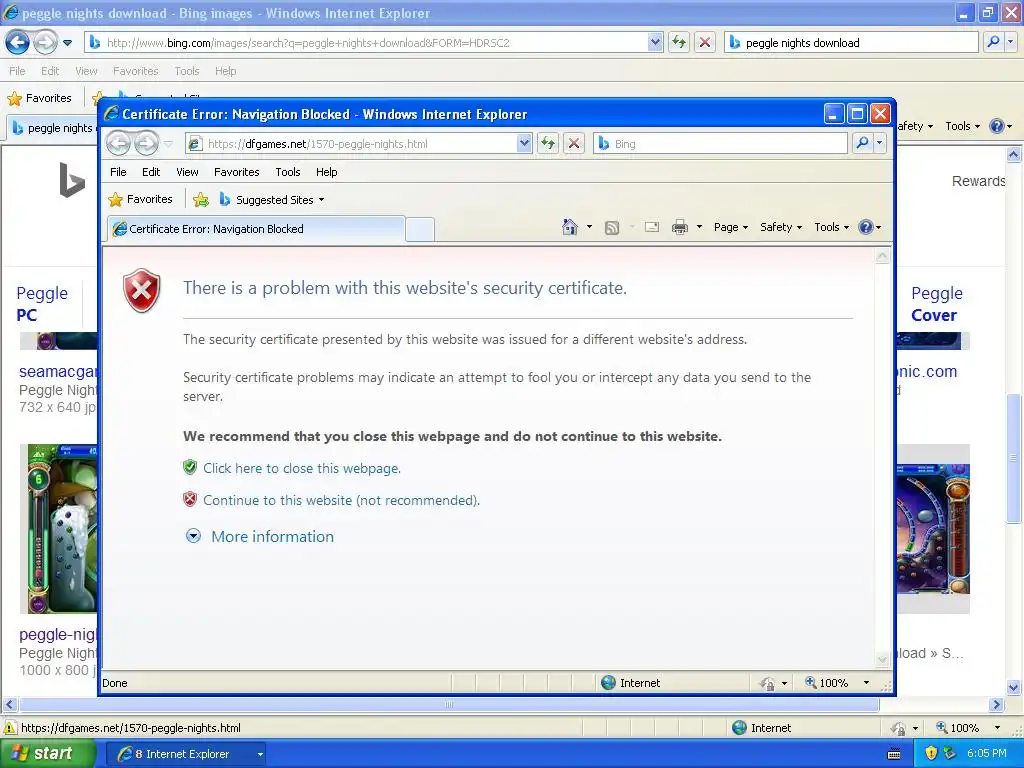Open the Tools menu in the front menu bar
This screenshot has height=768, width=1024.
pyautogui.click(x=288, y=172)
